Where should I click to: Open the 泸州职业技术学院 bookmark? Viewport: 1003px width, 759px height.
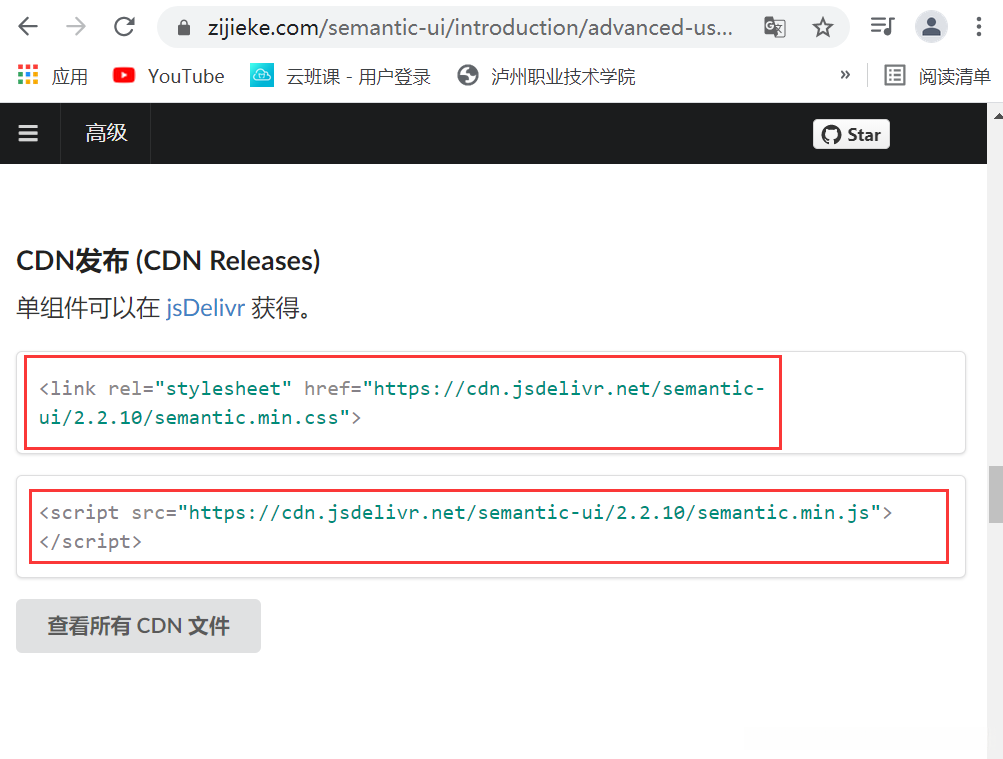547,76
